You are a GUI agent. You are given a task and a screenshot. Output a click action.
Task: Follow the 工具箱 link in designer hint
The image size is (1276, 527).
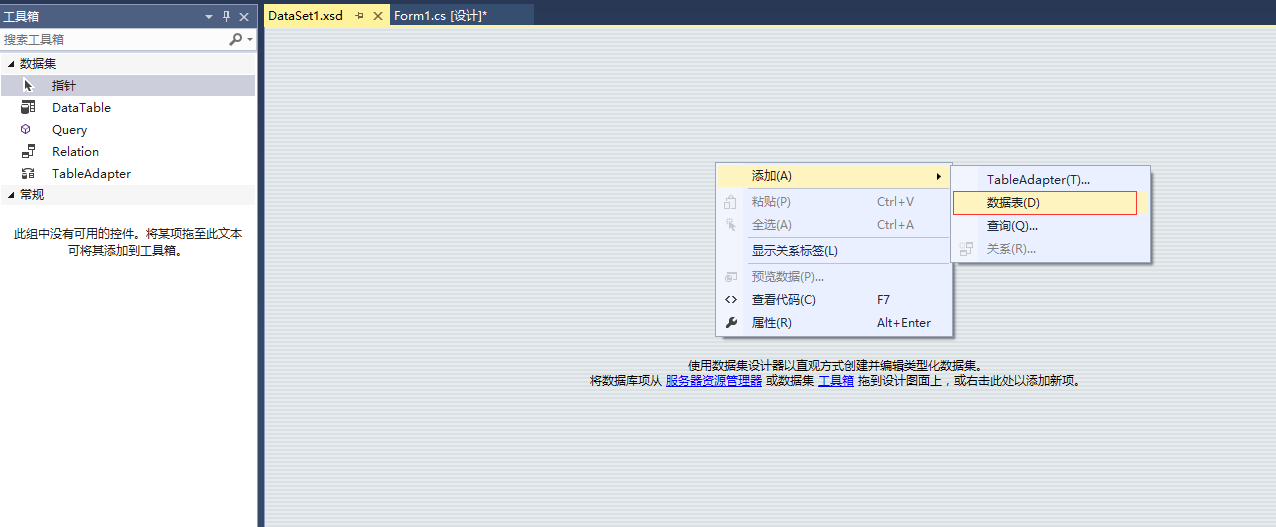(836, 380)
